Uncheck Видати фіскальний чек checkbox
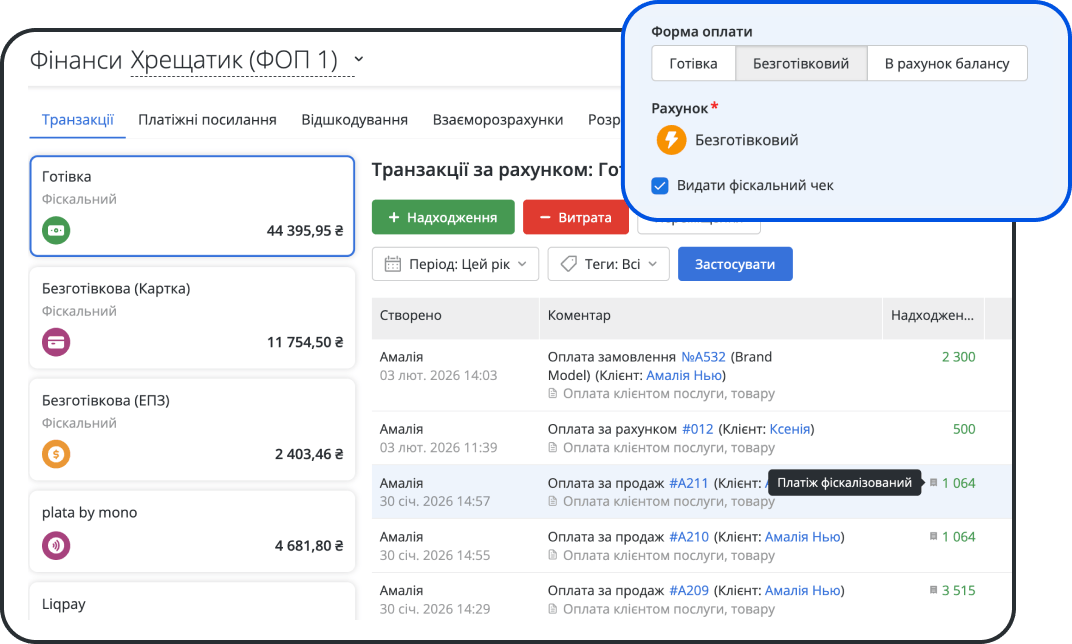 660,185
